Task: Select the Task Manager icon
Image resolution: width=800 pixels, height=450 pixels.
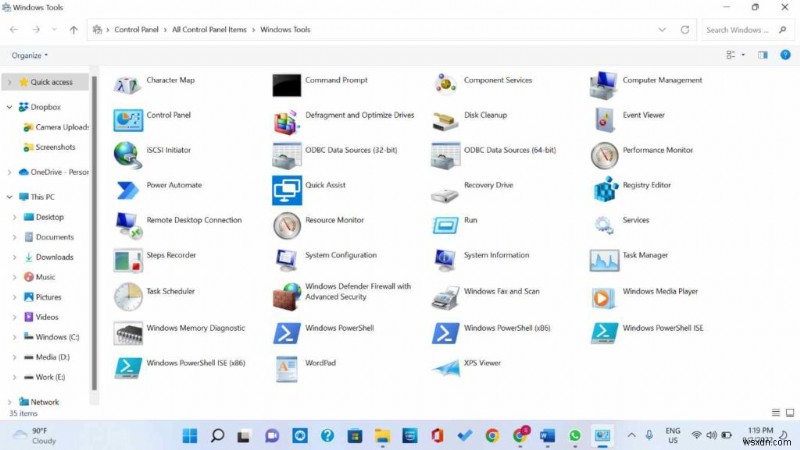Action: (x=604, y=260)
